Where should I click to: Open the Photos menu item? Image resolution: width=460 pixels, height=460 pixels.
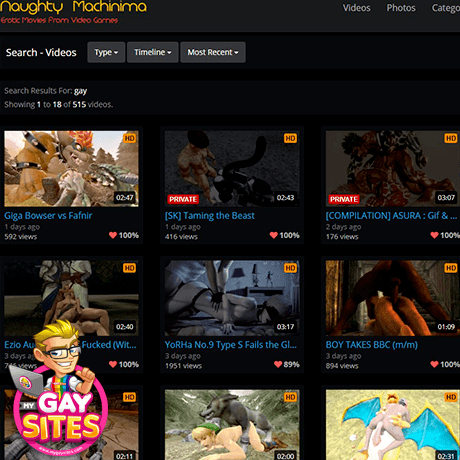coord(401,8)
